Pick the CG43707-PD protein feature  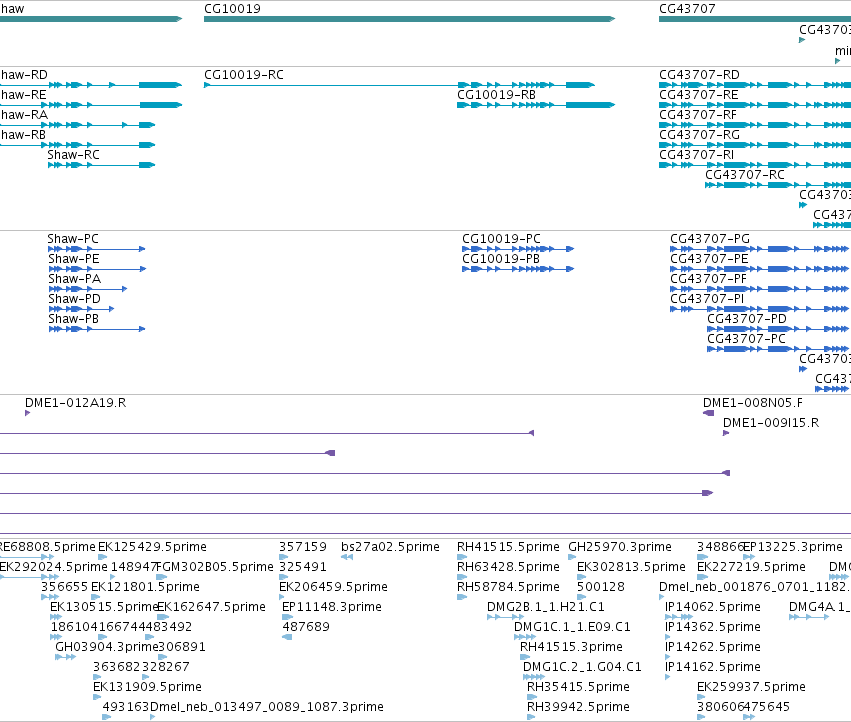[x=779, y=329]
